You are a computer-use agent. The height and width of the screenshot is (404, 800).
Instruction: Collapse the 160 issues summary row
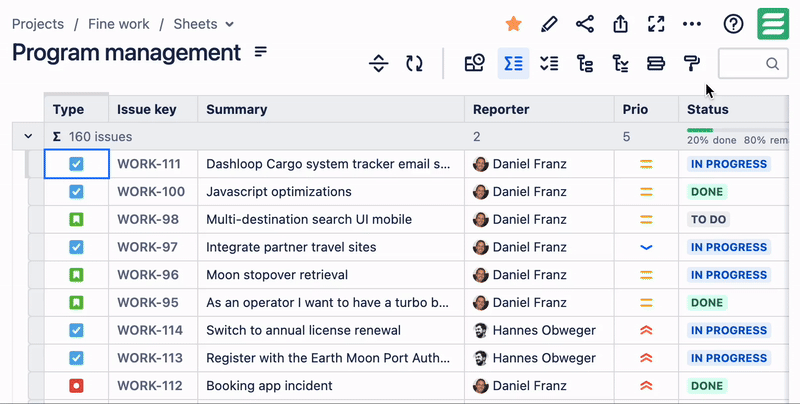point(28,136)
